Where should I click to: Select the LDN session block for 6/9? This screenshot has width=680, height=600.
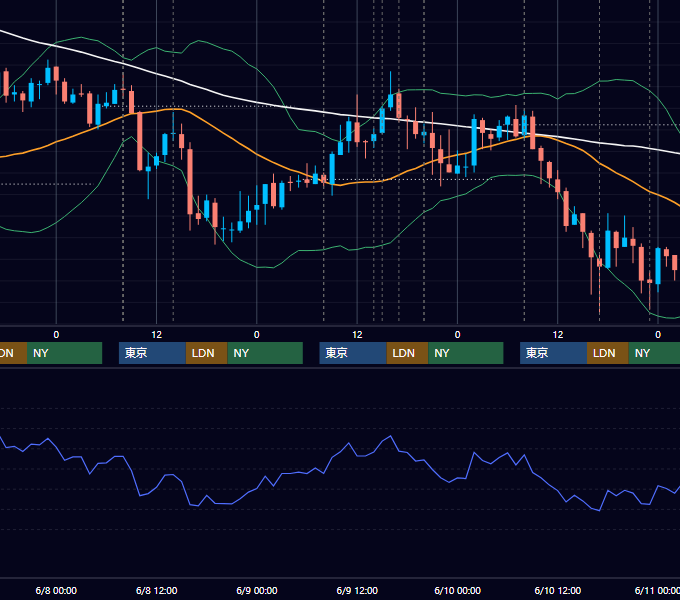(x=407, y=353)
